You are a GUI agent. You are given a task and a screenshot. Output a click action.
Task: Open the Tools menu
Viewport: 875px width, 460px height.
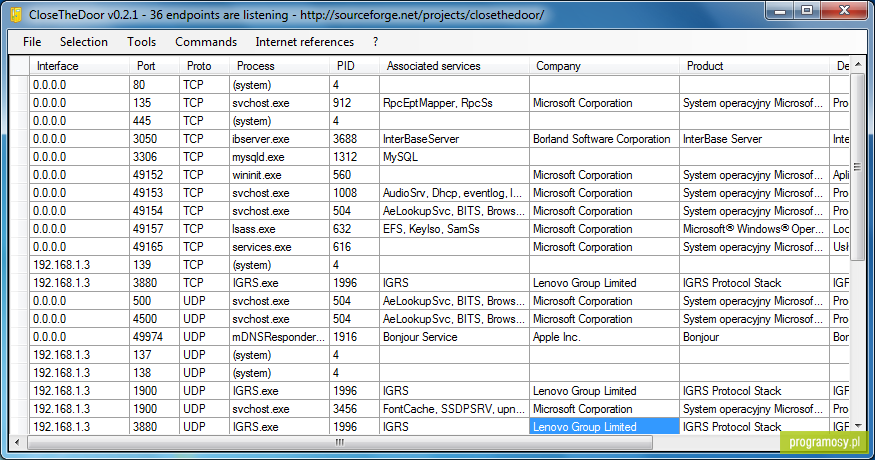click(x=141, y=42)
